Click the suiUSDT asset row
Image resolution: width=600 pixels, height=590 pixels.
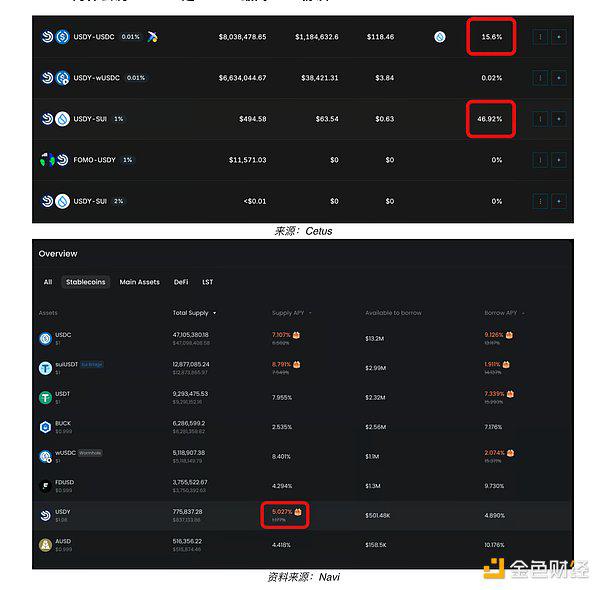(x=303, y=368)
